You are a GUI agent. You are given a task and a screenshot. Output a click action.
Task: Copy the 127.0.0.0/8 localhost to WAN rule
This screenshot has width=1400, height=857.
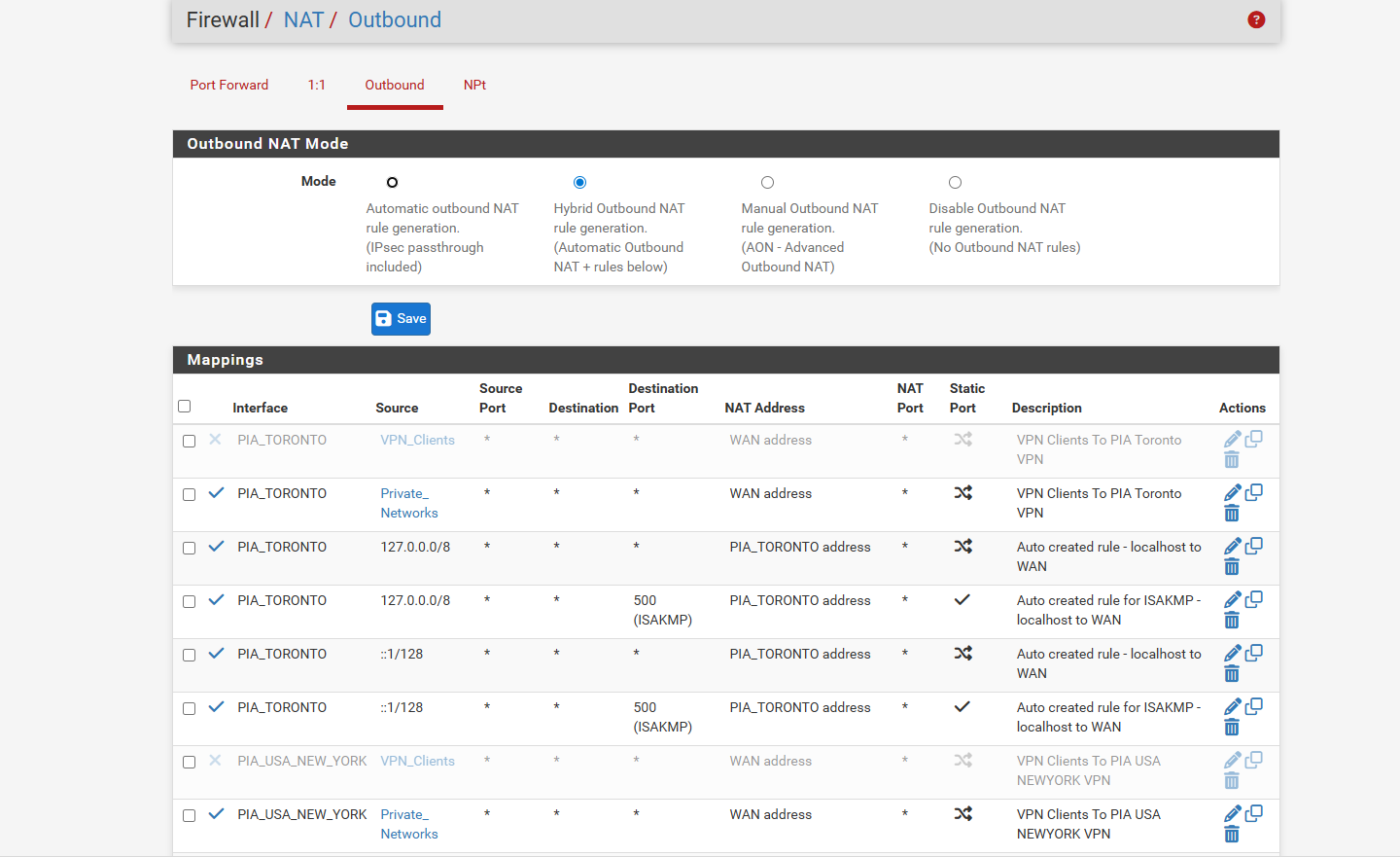point(1254,546)
